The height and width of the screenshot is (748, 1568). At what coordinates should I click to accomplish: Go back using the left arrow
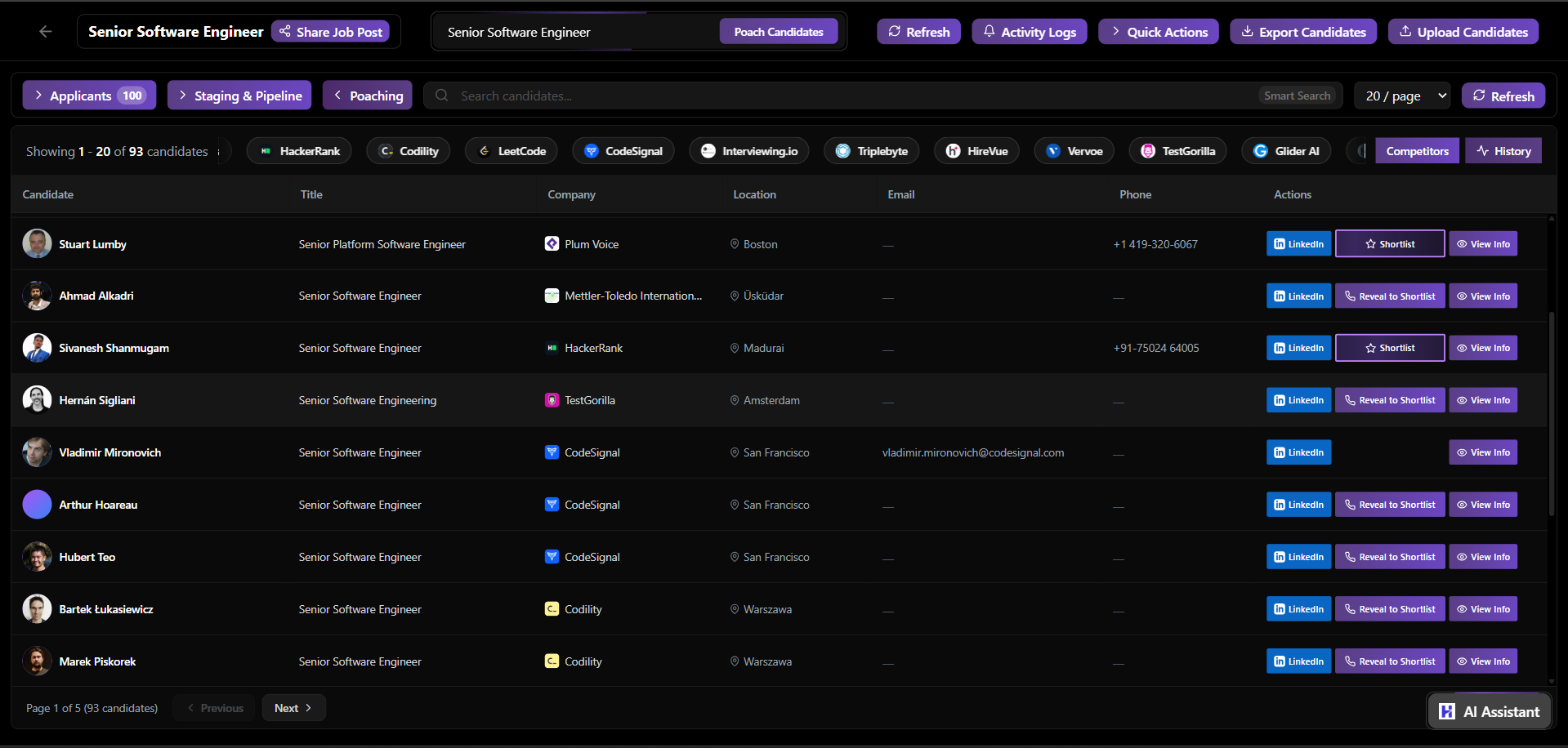[46, 32]
